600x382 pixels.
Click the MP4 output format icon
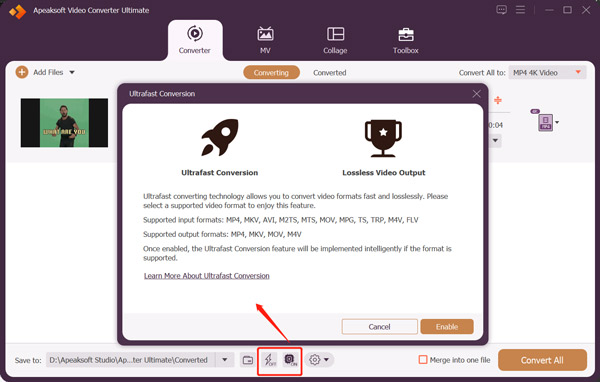(x=545, y=122)
